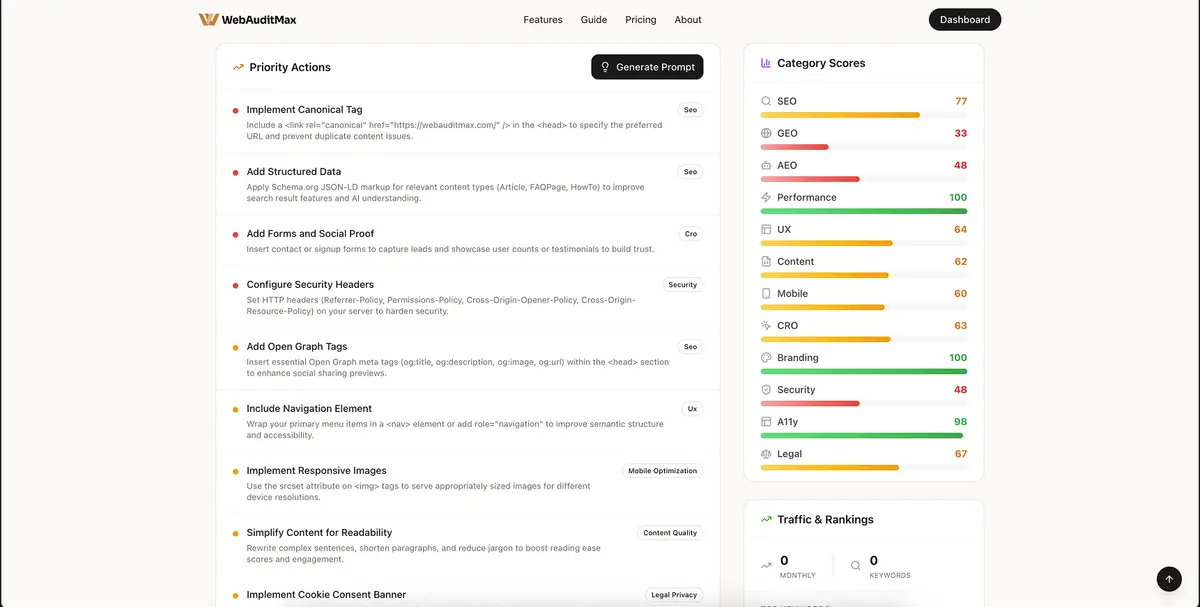Open the Dashboard
The width and height of the screenshot is (1200, 607).
[x=964, y=19]
